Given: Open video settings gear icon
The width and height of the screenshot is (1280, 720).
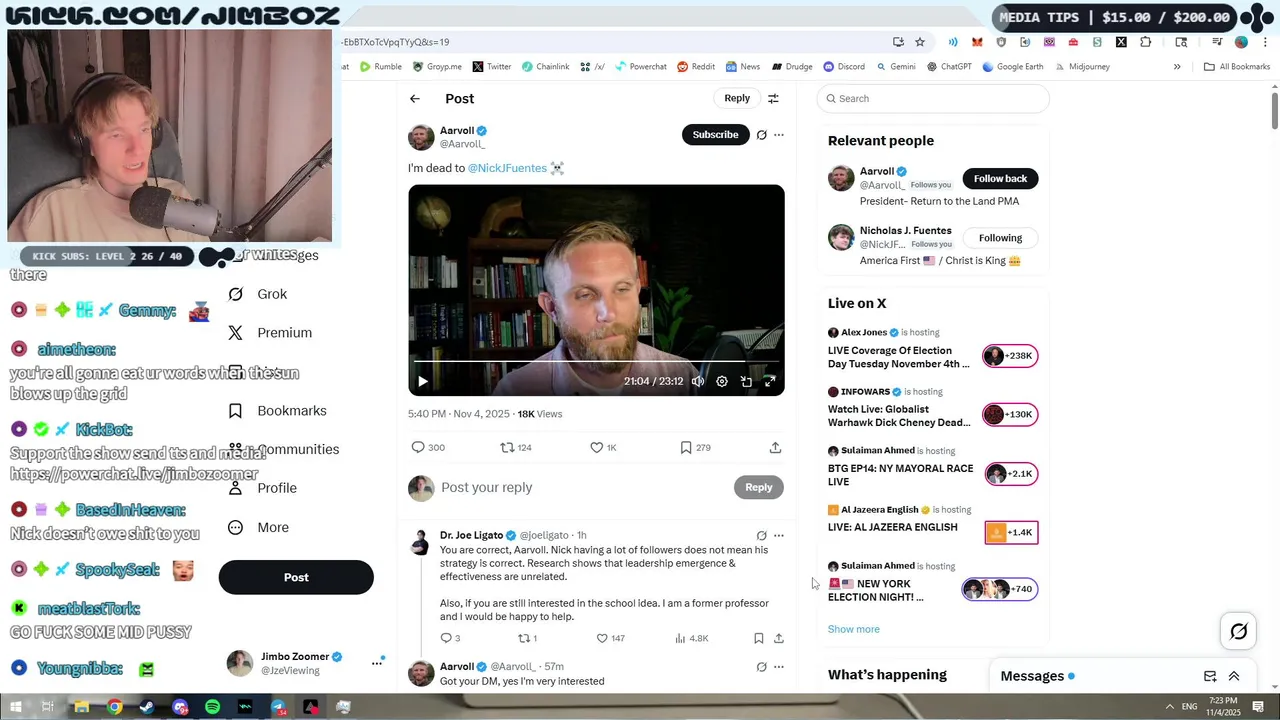Looking at the screenshot, I should [722, 381].
